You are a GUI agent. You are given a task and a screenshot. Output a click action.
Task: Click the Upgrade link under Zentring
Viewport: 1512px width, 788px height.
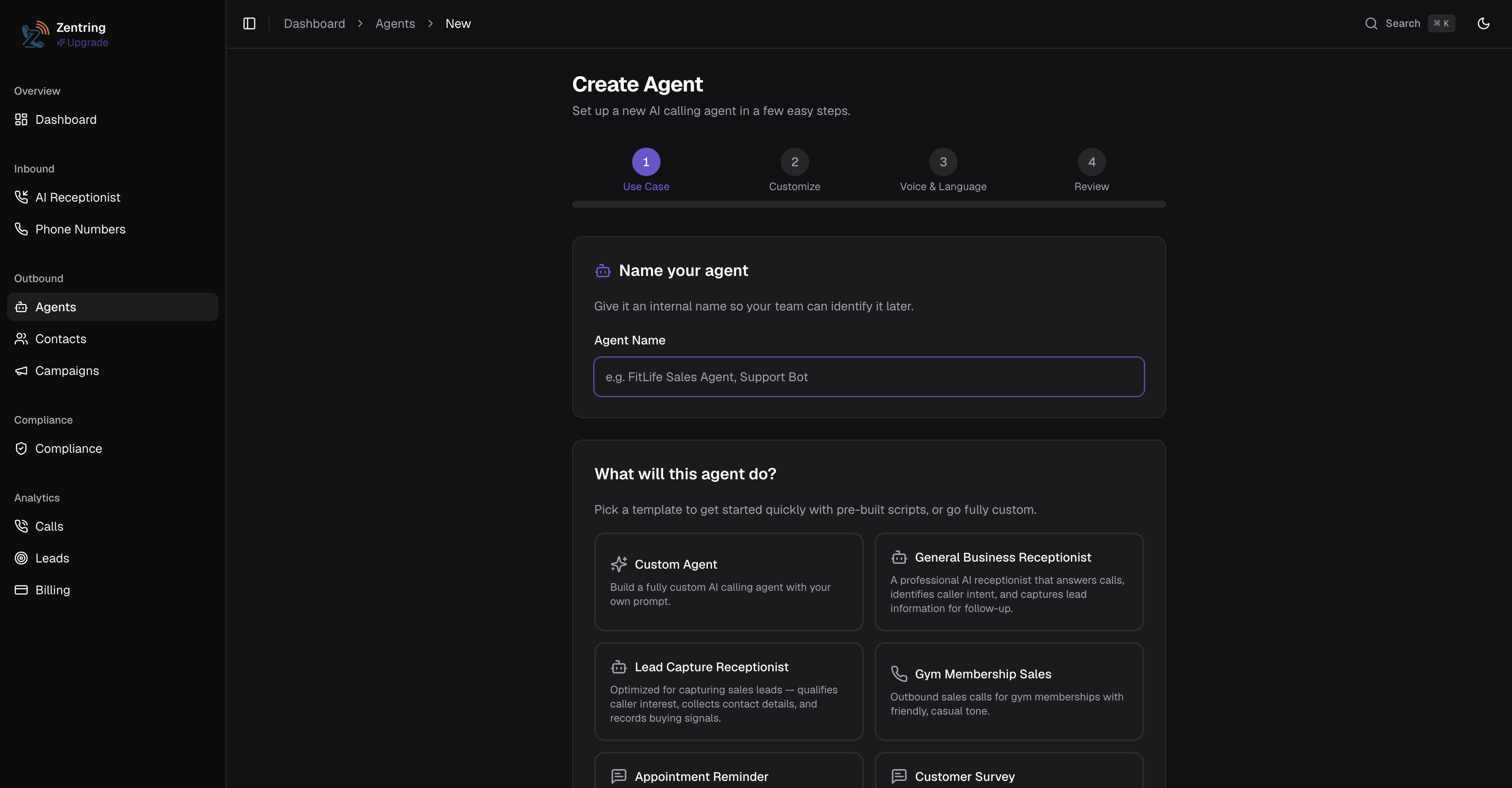tap(82, 42)
